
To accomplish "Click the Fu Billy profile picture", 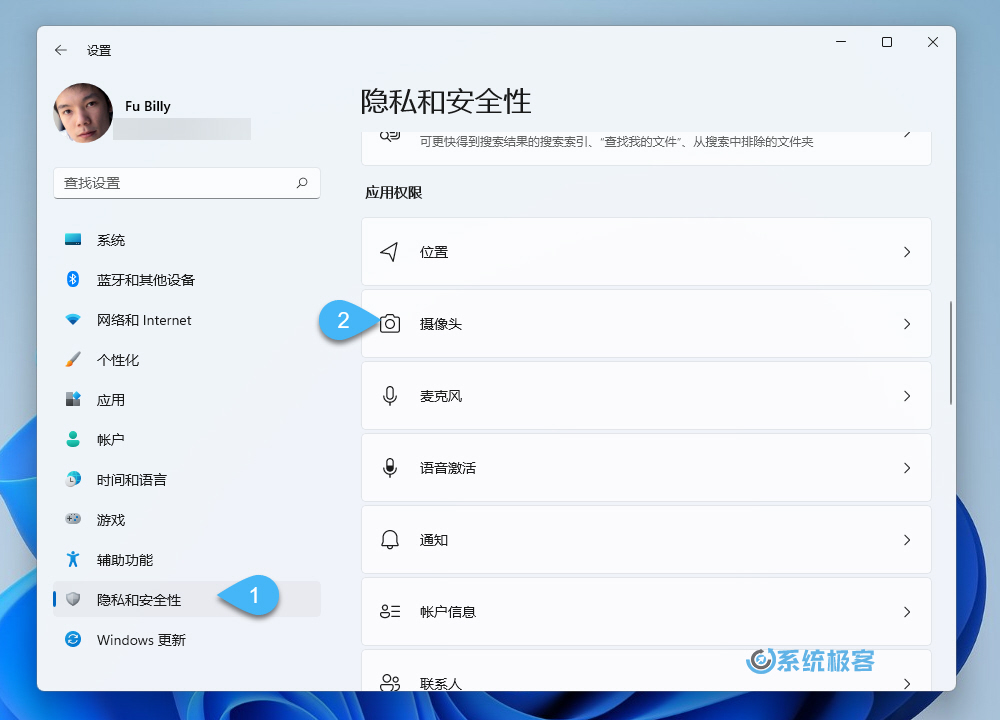I will (x=84, y=113).
